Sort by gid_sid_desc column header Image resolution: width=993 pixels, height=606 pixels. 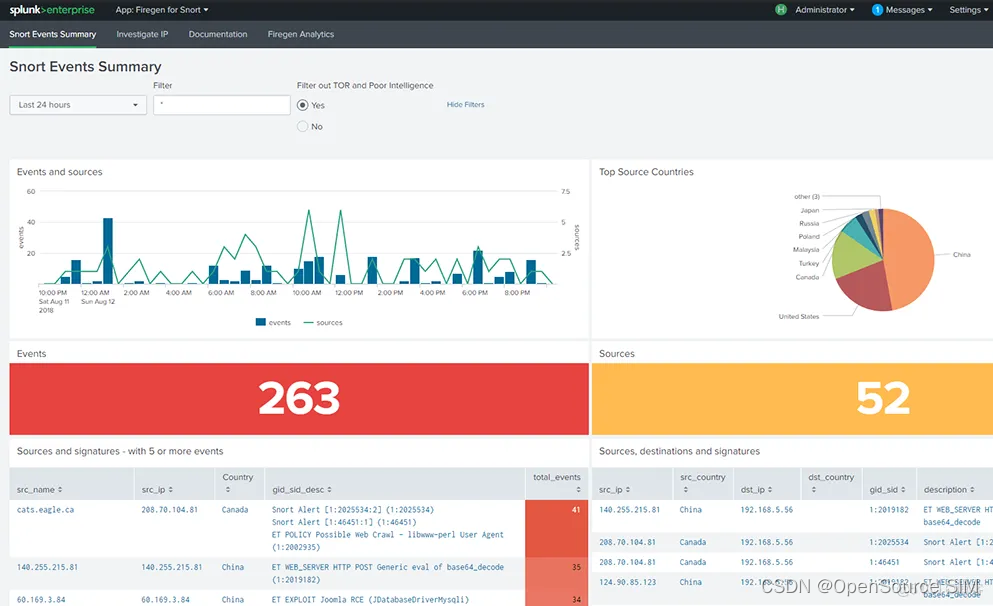tap(302, 489)
